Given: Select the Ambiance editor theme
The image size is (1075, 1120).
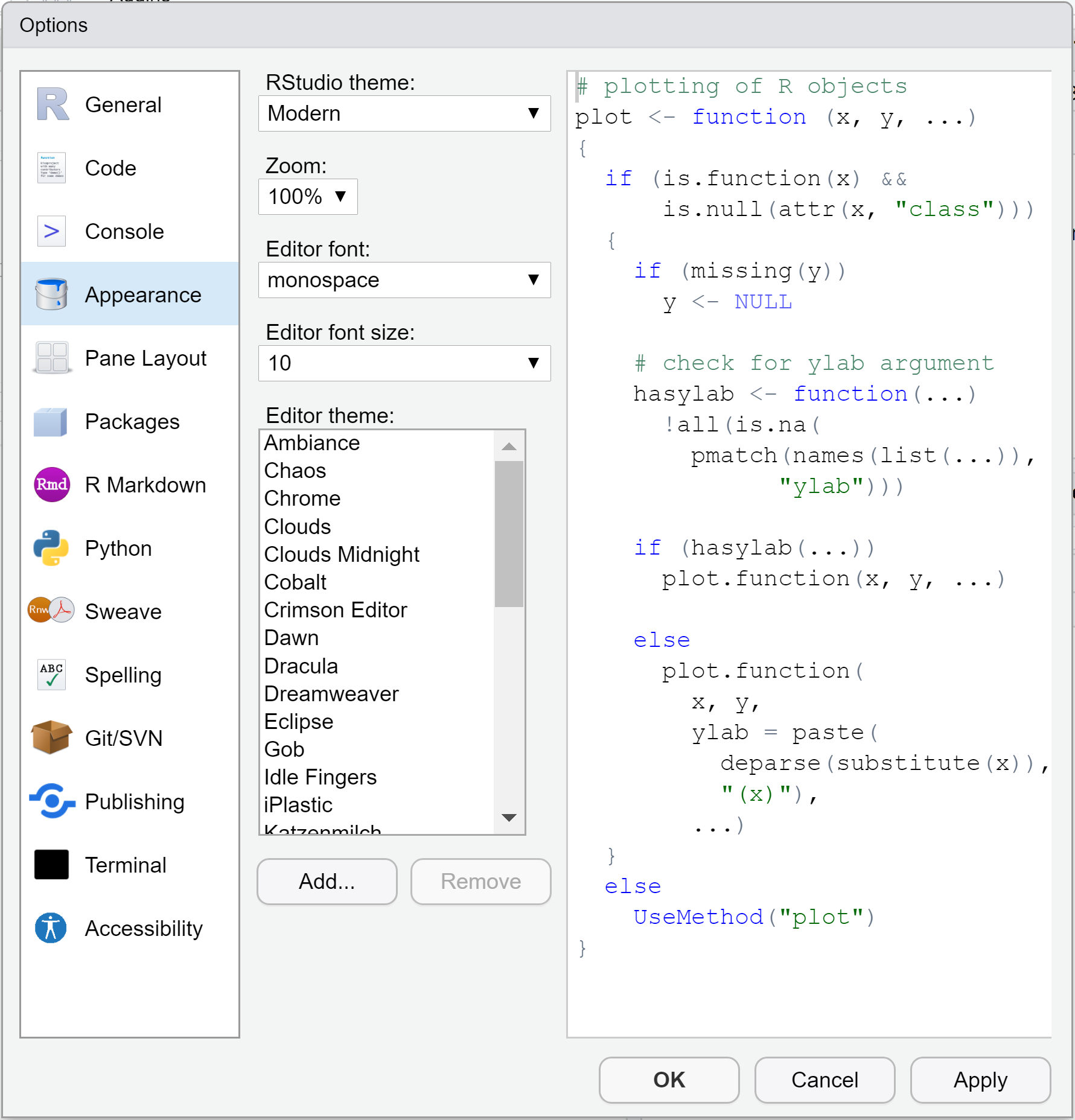Looking at the screenshot, I should [x=377, y=443].
